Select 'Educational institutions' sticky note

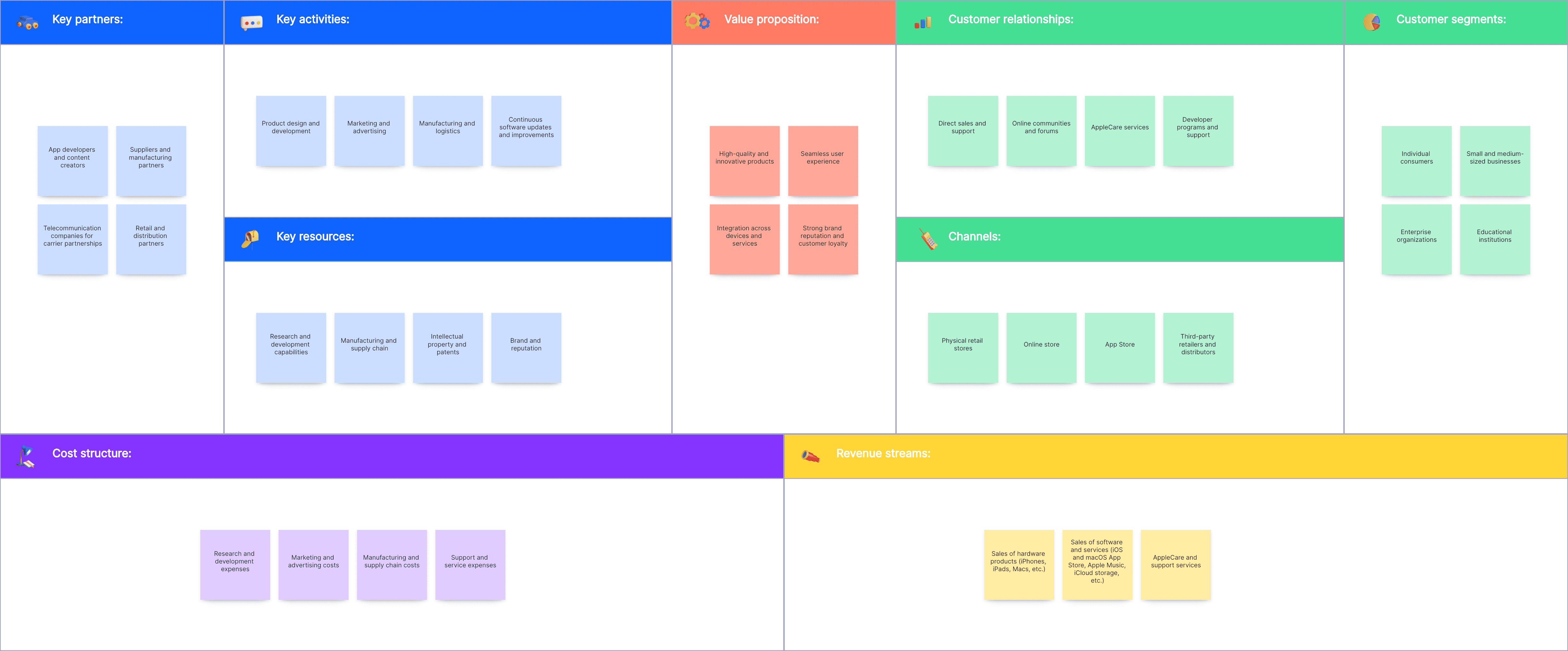(1495, 239)
